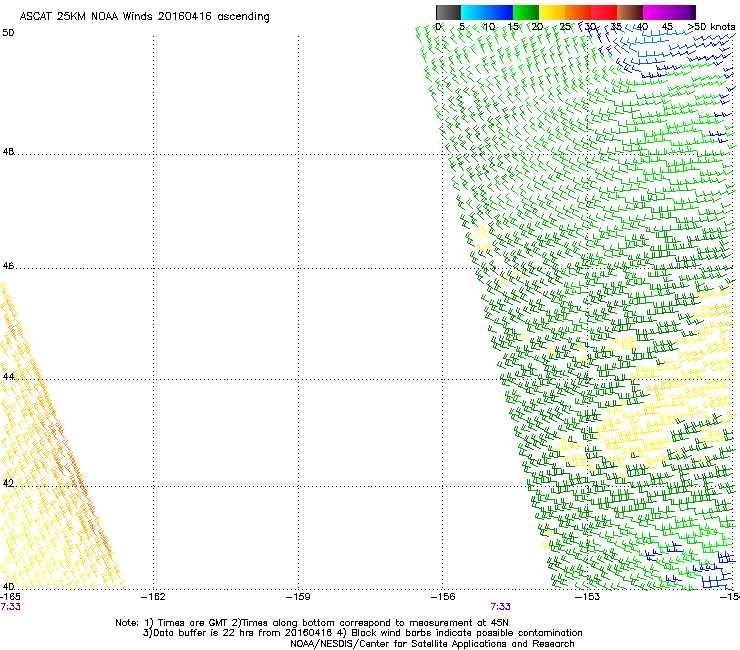Image resolution: width=740 pixels, height=650 pixels.
Task: Click the '5' knots legend label
Action: coord(462,27)
